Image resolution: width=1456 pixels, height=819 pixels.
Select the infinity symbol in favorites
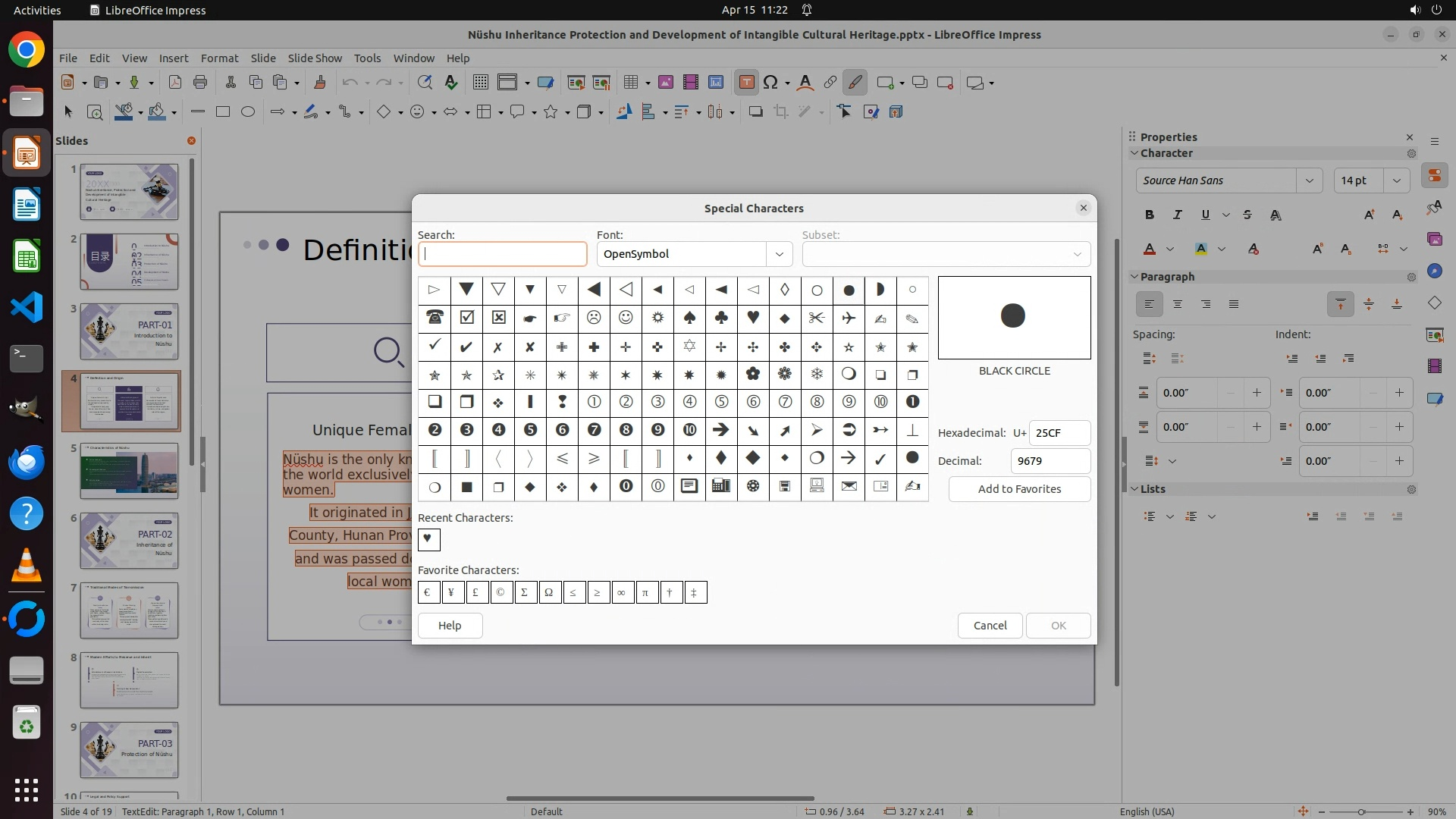[621, 592]
